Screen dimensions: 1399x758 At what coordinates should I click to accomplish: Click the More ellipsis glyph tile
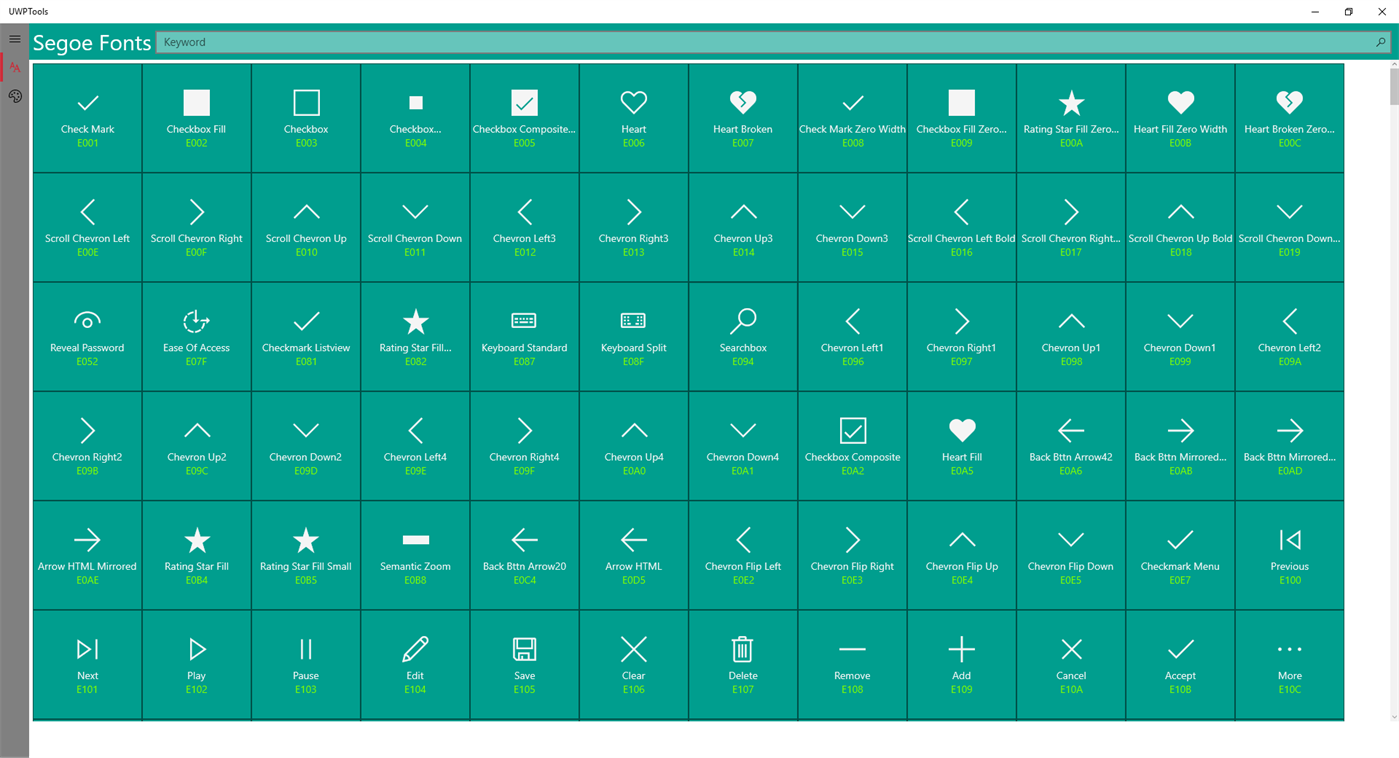[x=1289, y=662]
